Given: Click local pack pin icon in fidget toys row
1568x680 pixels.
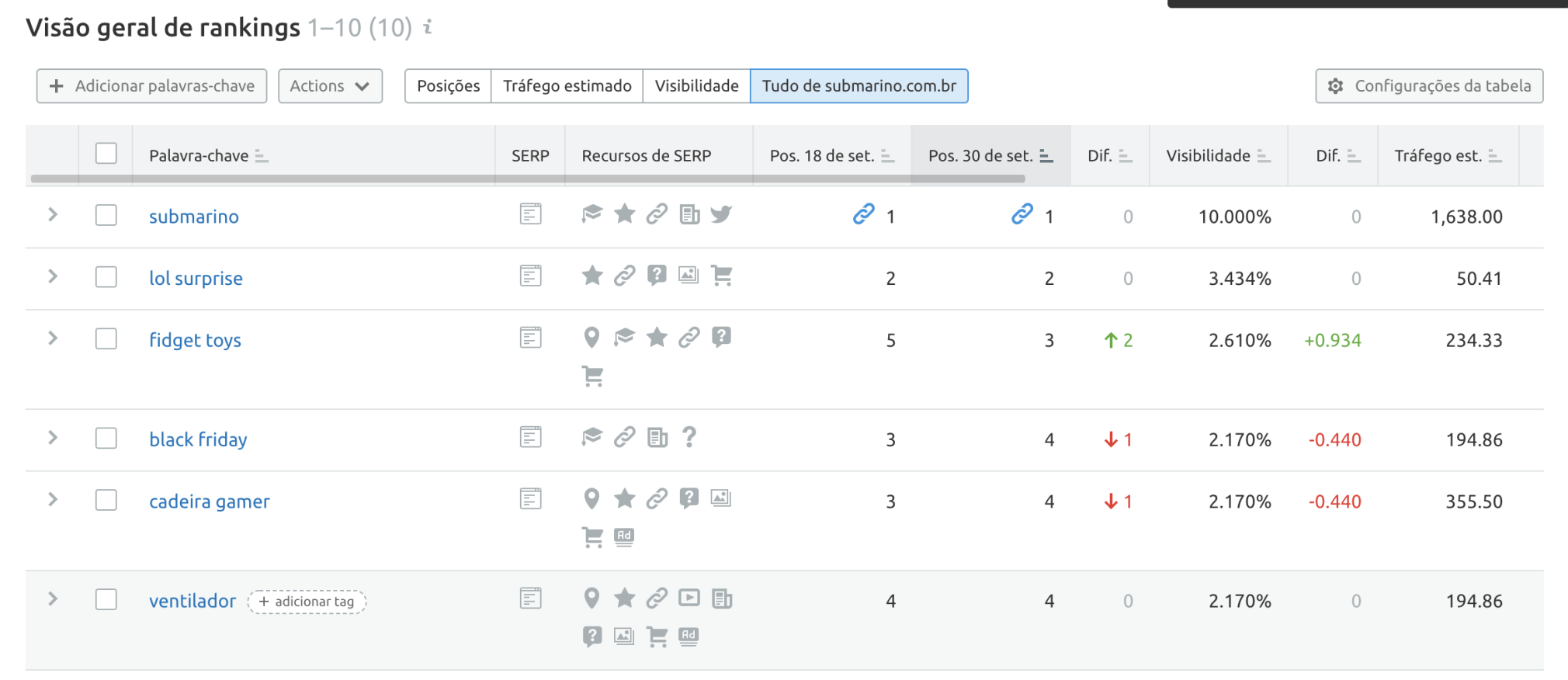Looking at the screenshot, I should (591, 338).
